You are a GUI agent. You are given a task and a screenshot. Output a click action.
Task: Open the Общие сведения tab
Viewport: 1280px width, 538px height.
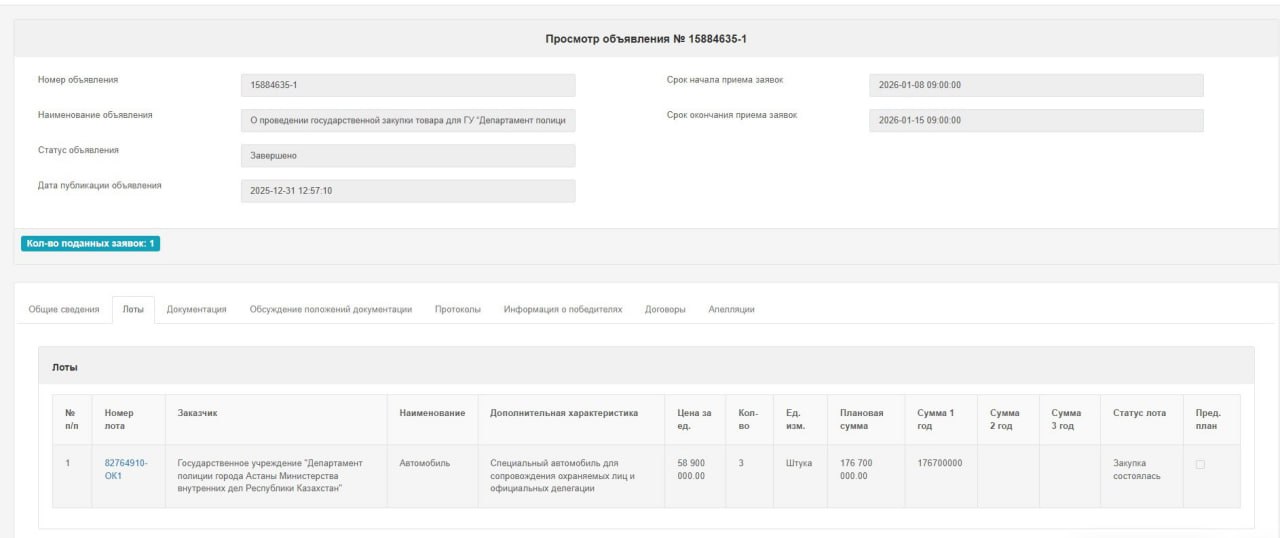pos(63,309)
